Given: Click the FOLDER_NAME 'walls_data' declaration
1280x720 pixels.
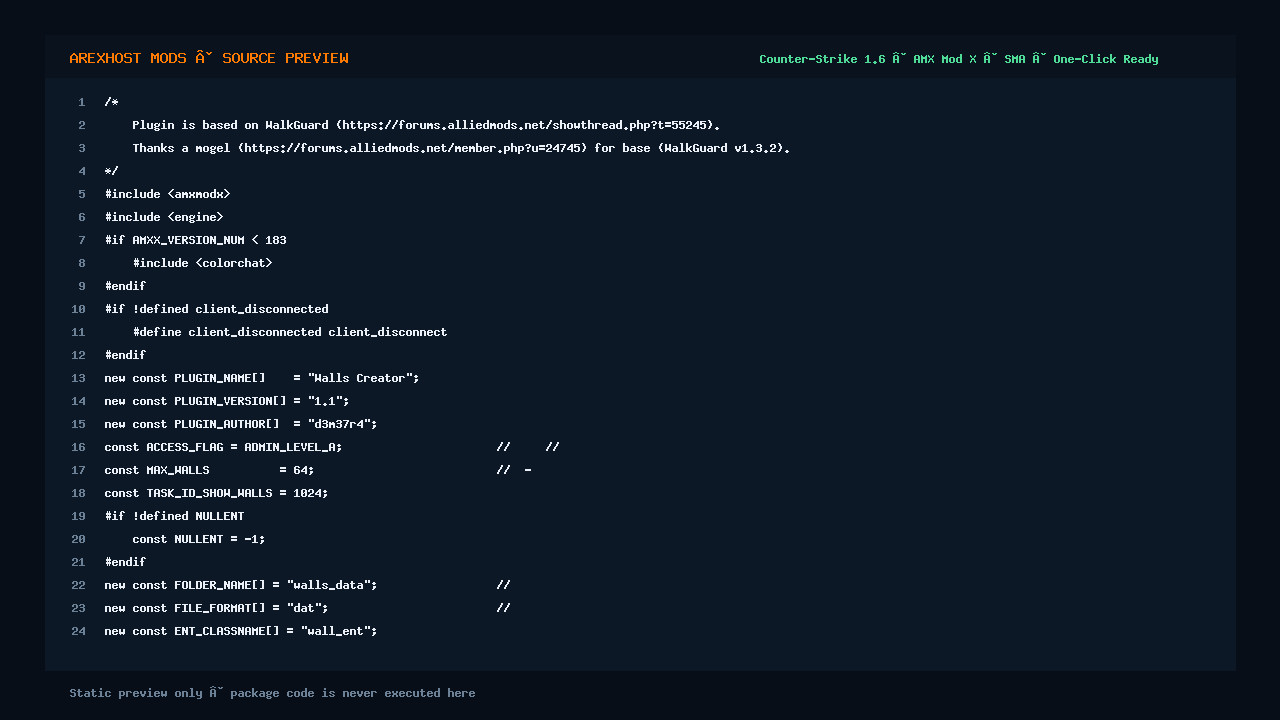Looking at the screenshot, I should [x=241, y=585].
